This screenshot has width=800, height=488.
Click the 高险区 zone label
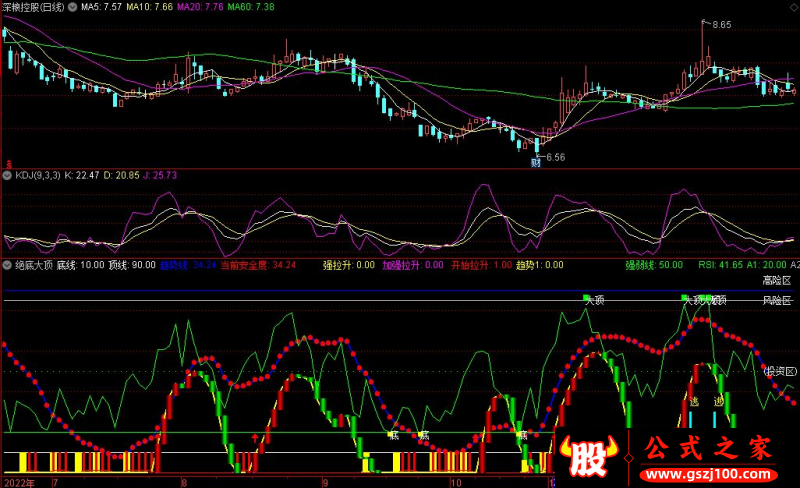tap(777, 280)
